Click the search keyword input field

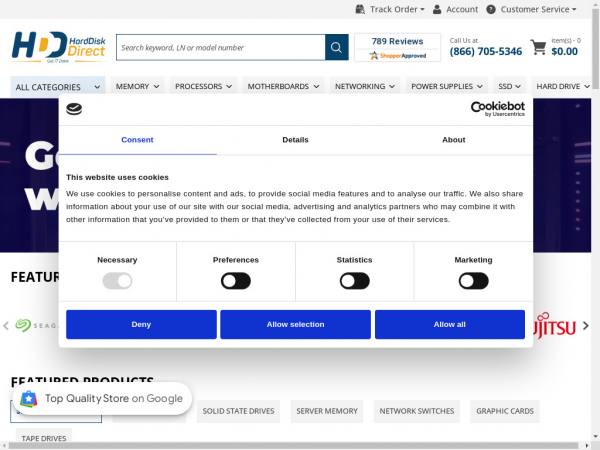coord(220,47)
